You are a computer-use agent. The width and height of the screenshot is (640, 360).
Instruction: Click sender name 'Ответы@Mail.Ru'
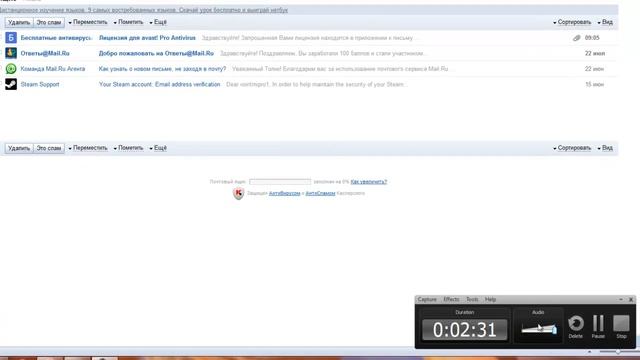[x=45, y=53]
